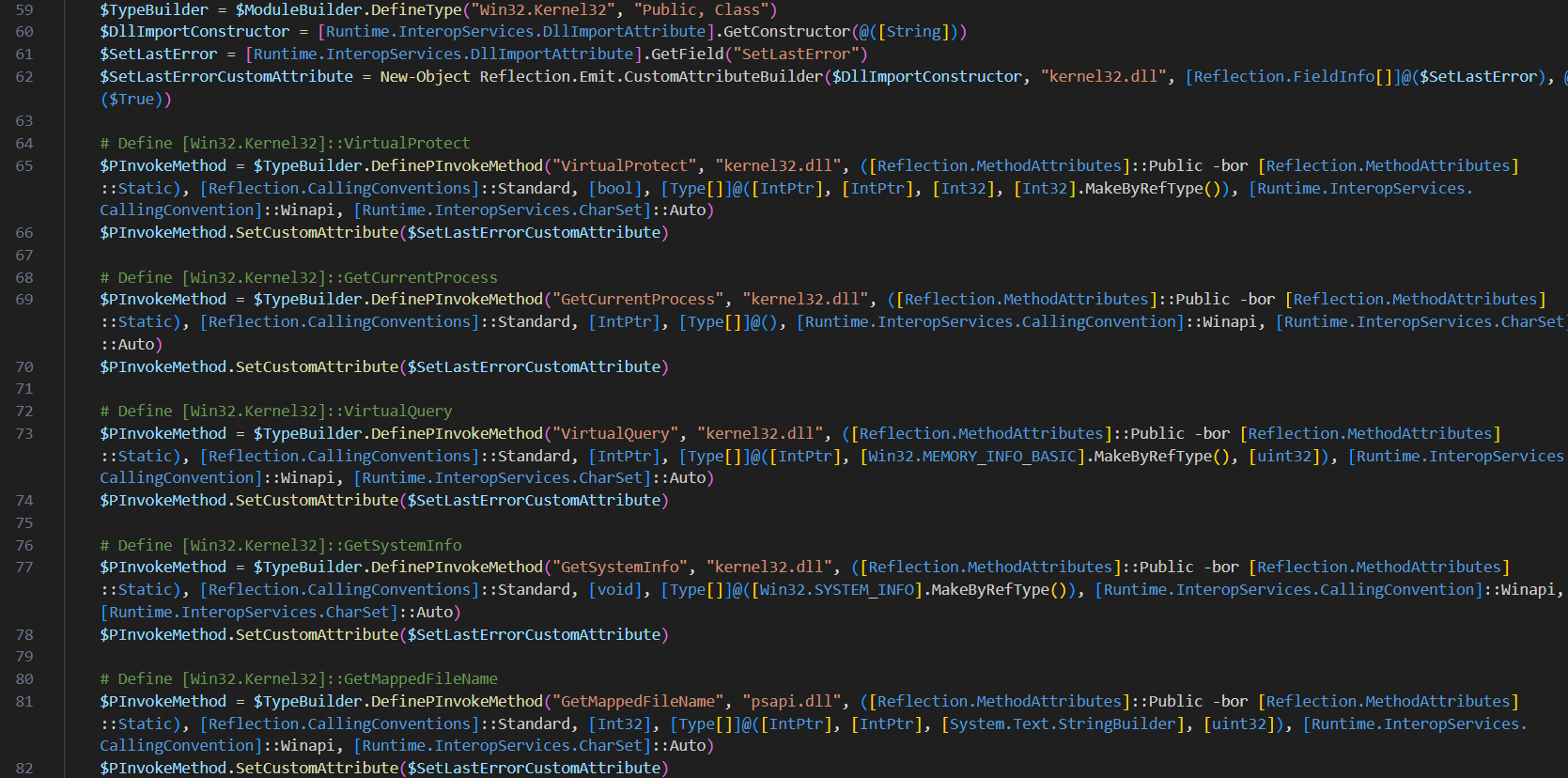The height and width of the screenshot is (778, 1568).
Task: Click [void] return type on line 77
Action: [x=614, y=589]
